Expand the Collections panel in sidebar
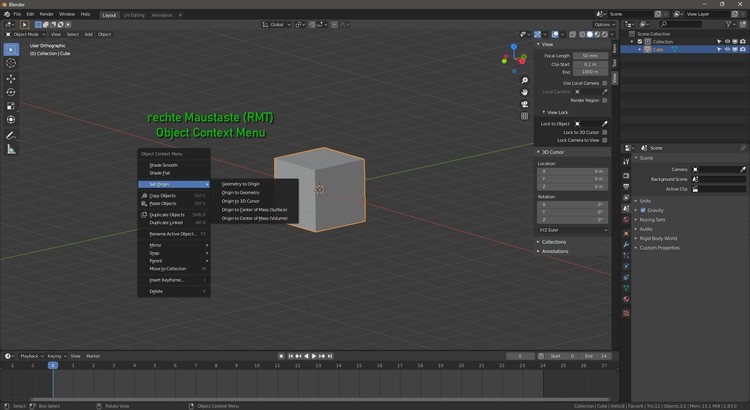 tap(553, 242)
